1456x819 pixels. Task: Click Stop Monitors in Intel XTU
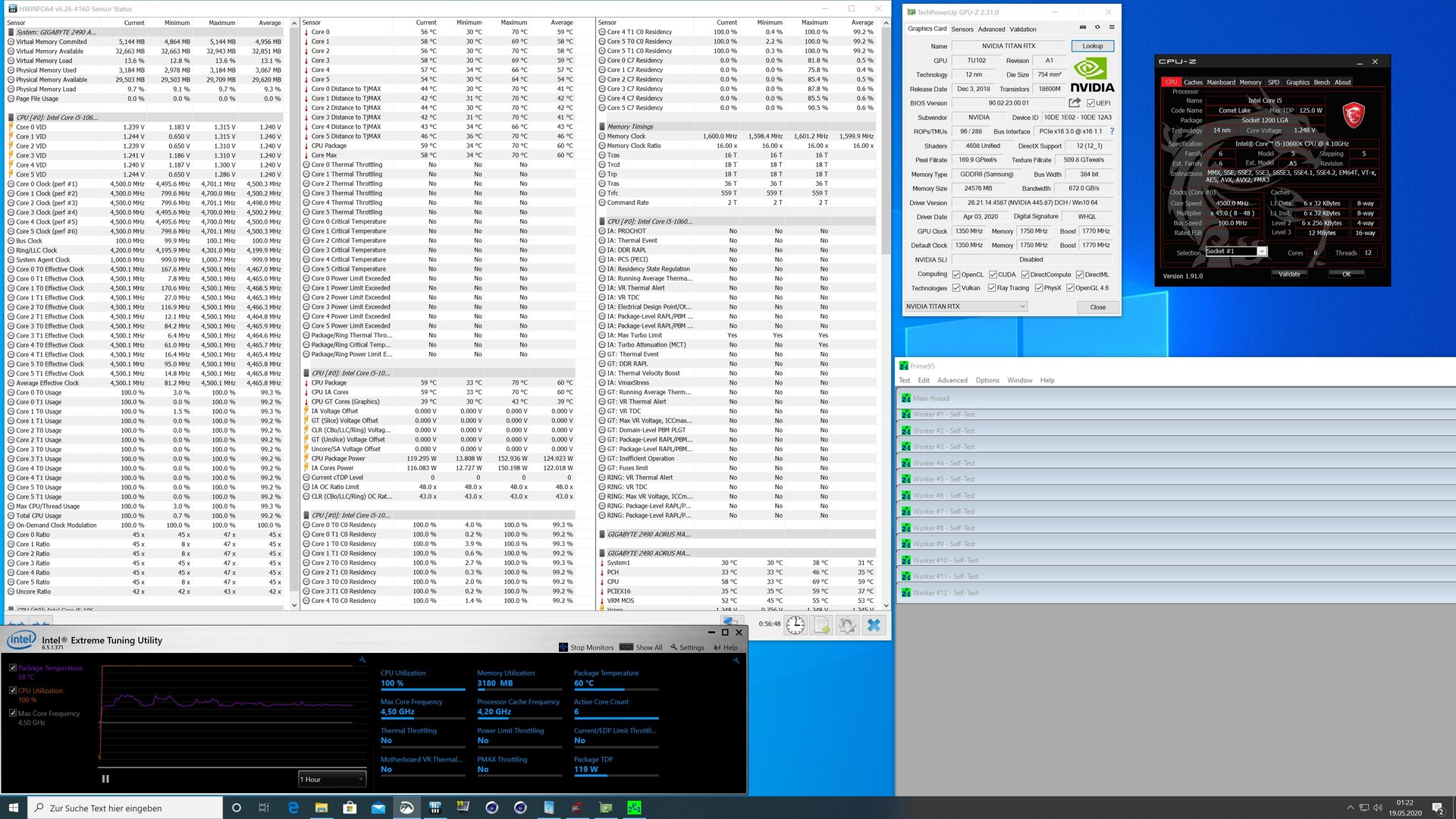[x=585, y=648]
